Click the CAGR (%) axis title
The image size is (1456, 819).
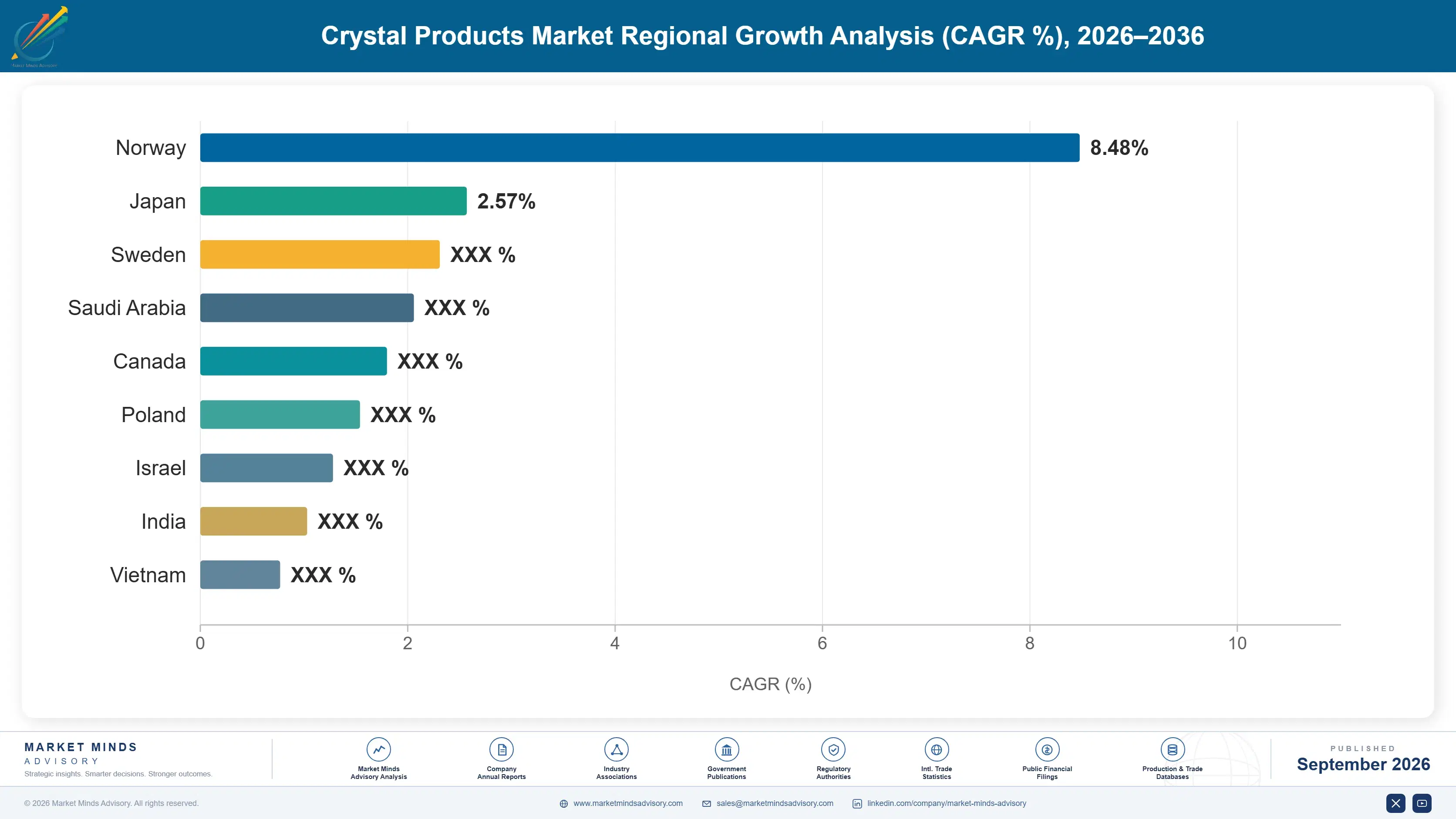[770, 684]
